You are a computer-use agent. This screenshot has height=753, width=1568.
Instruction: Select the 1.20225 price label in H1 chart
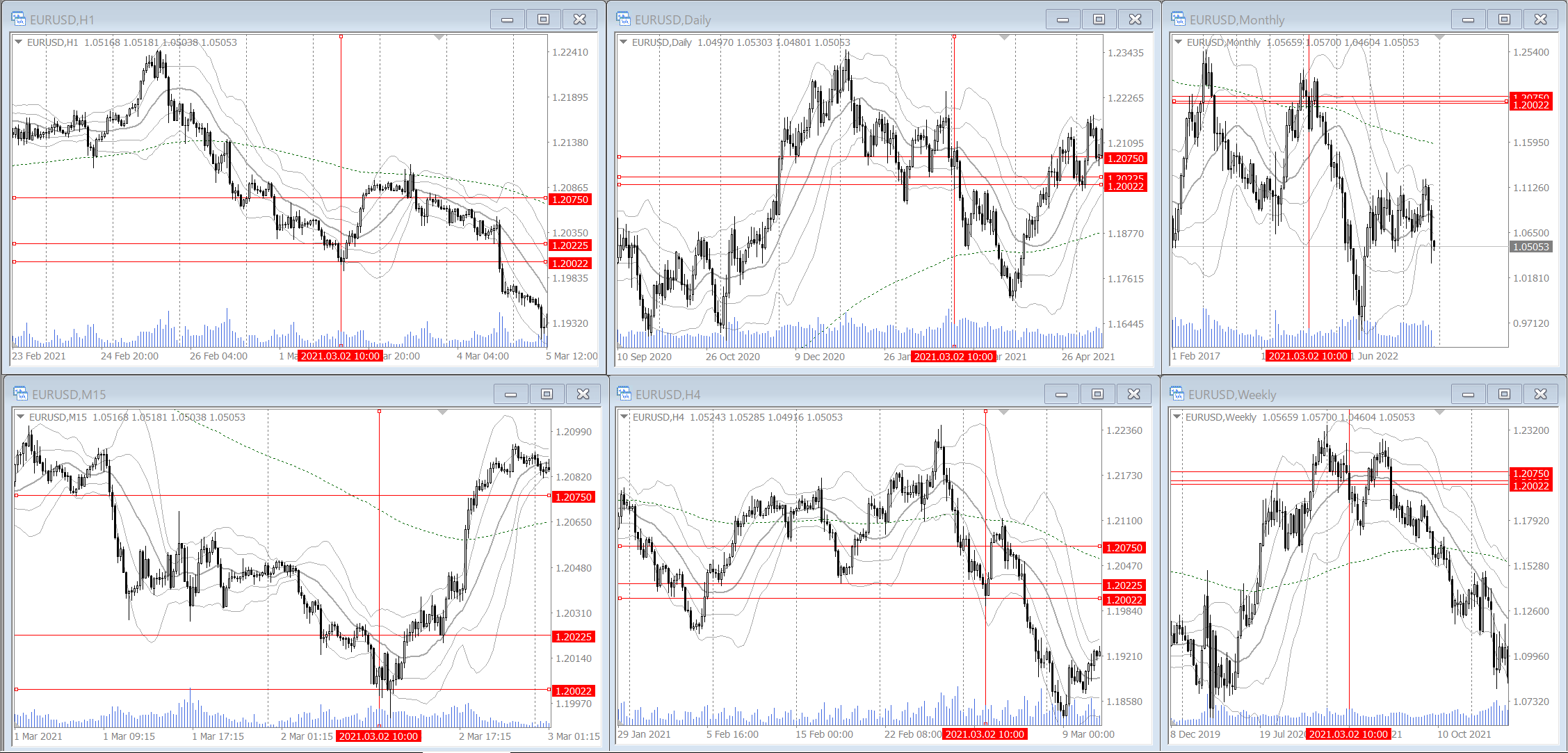(x=570, y=245)
